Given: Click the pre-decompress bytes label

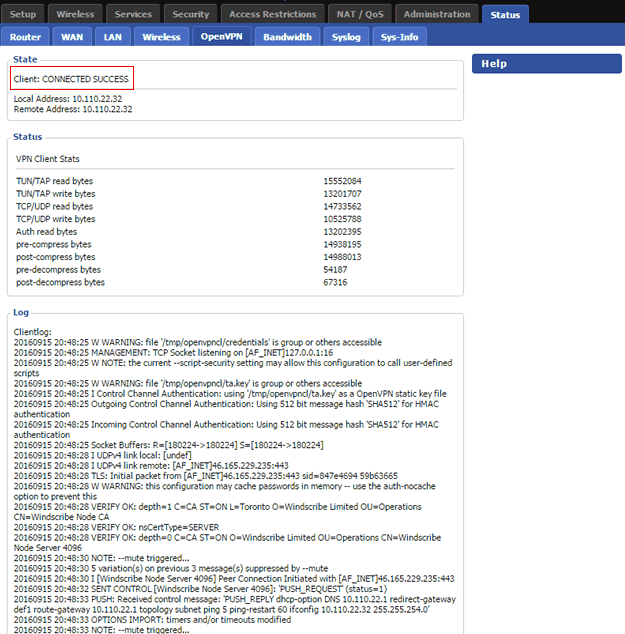Looking at the screenshot, I should [x=59, y=270].
